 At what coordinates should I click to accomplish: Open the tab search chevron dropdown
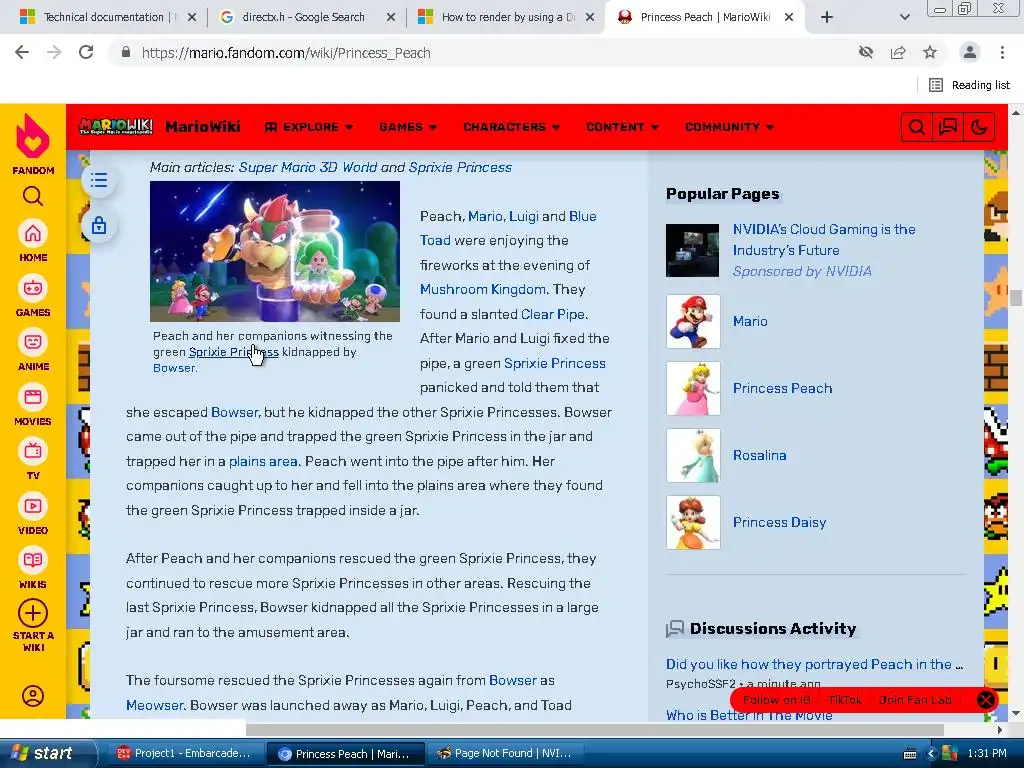point(904,17)
